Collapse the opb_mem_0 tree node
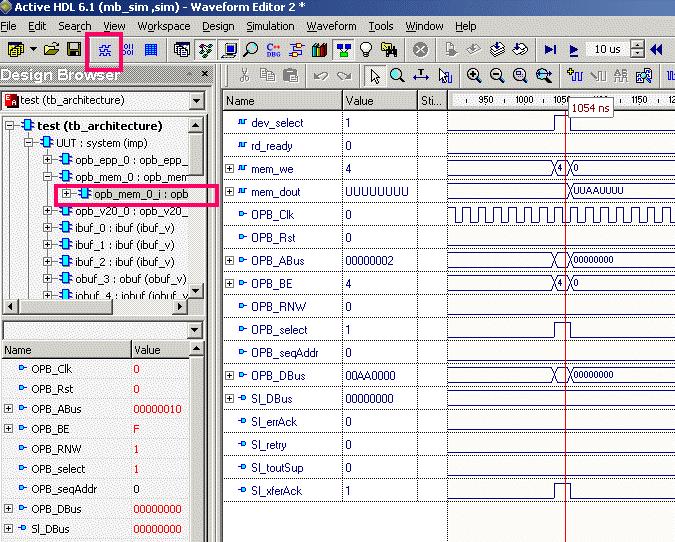Viewport: 675px width, 542px height. tap(47, 177)
